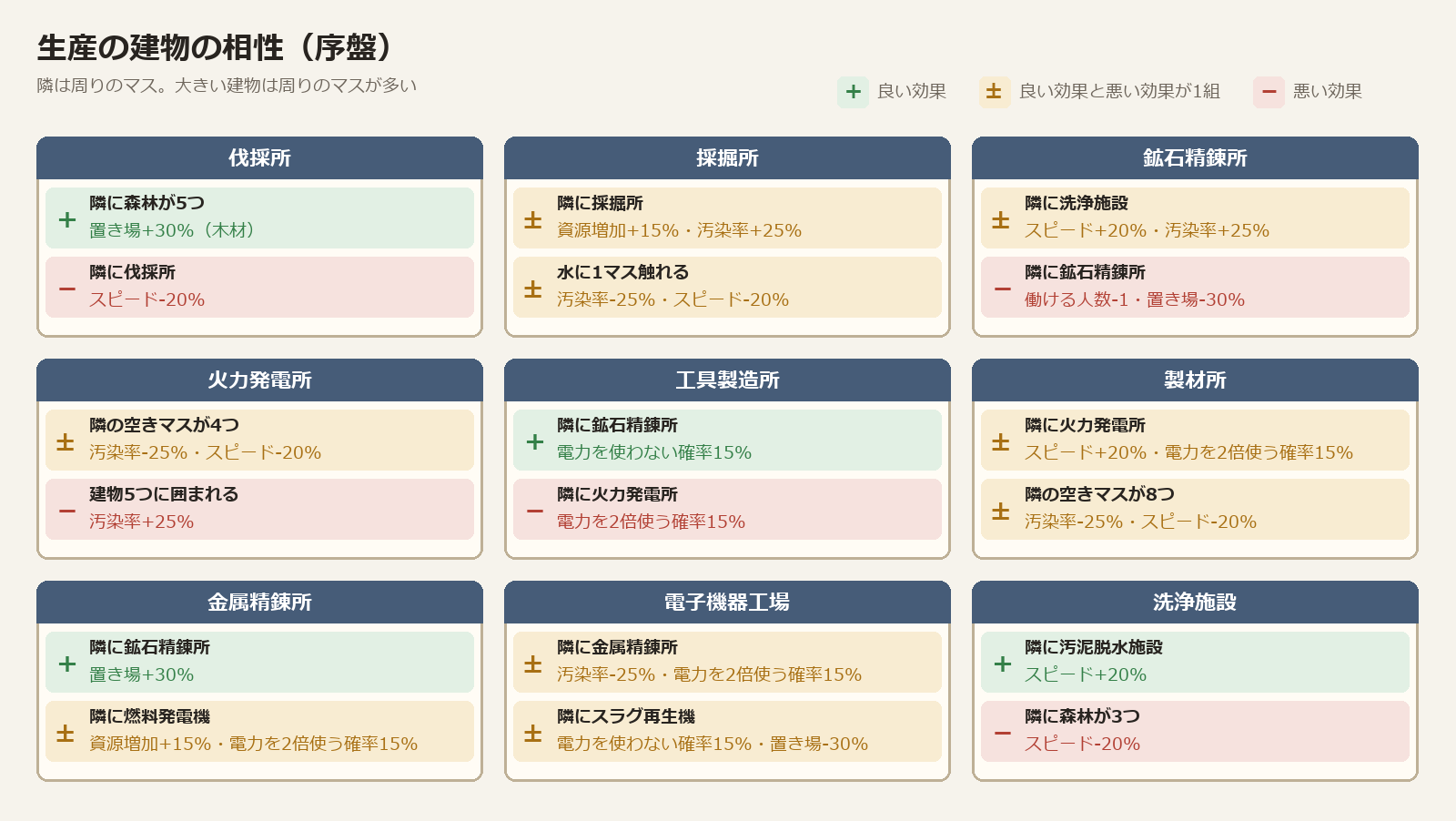
Task: Click minus icon in the 工具製造所 card's 隣に火力発電所 row
Action: (x=535, y=511)
